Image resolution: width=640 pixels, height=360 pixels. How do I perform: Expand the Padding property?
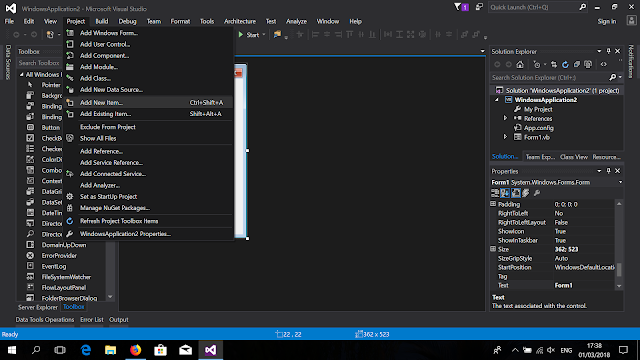(493, 204)
